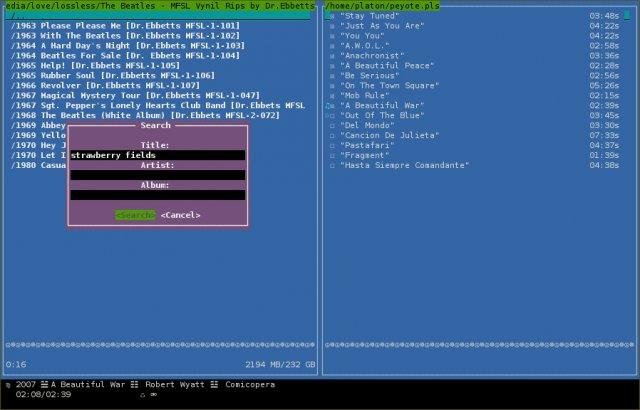Click artist name "Robert Wyatt" in status bar
This screenshot has height=410, width=640.
tap(175, 385)
